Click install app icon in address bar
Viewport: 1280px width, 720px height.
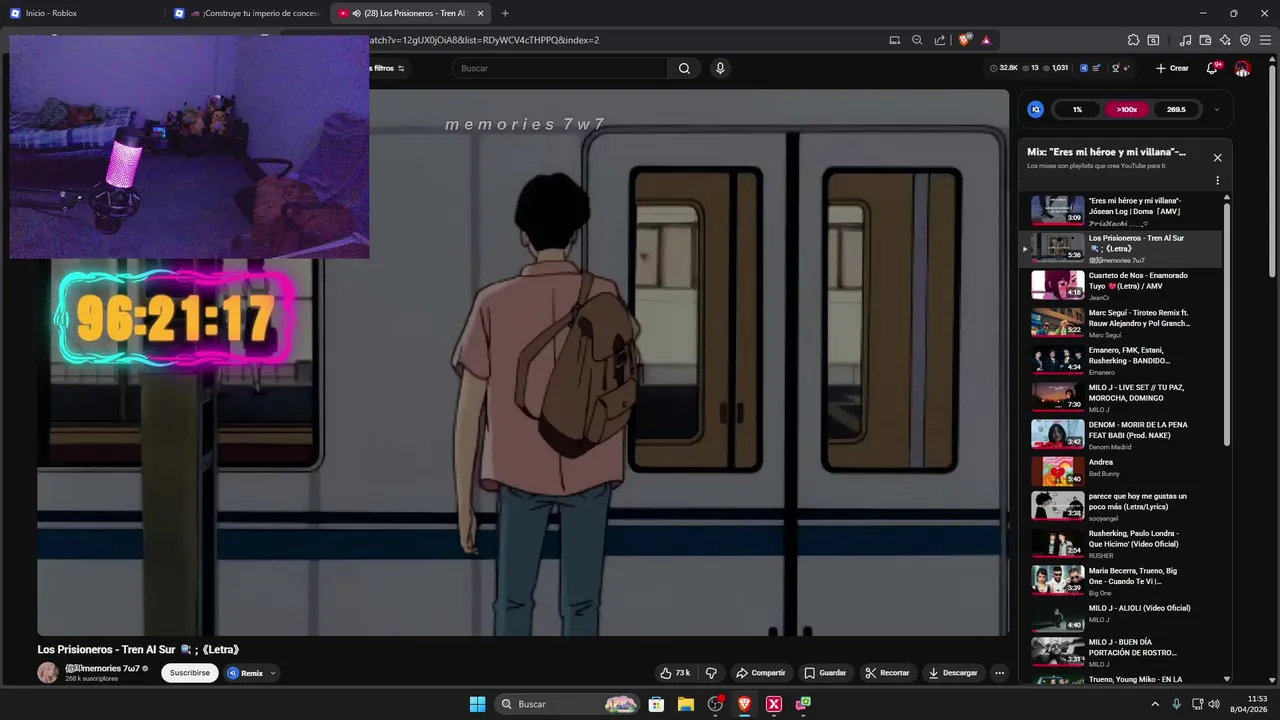tap(894, 40)
